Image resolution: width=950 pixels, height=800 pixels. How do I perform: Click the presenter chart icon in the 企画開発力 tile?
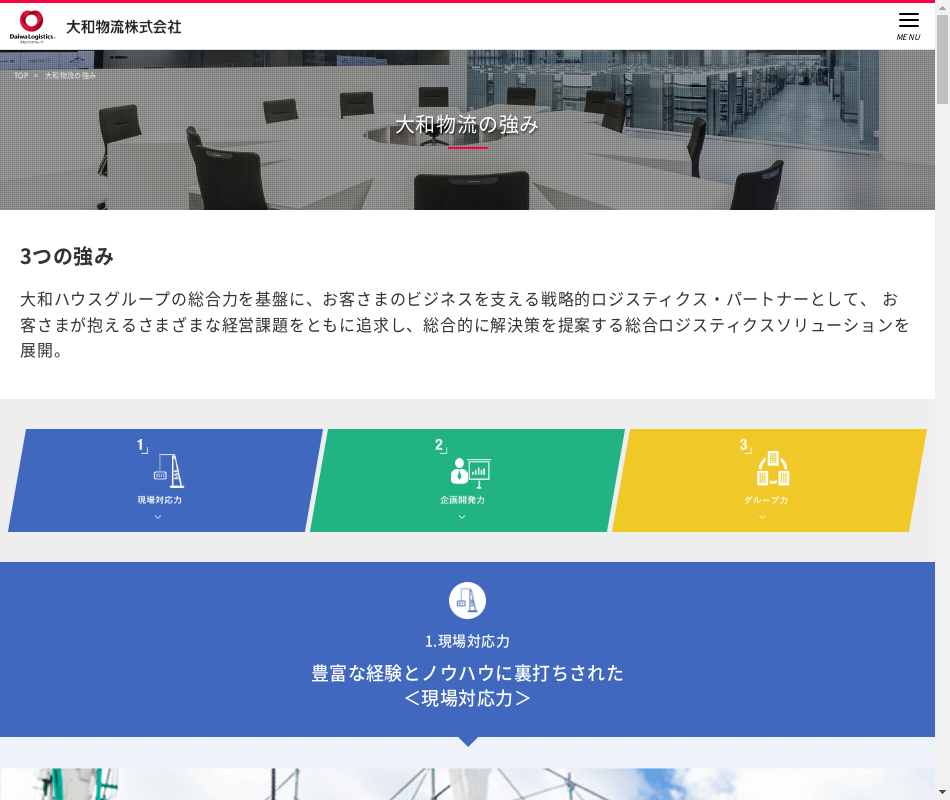click(471, 473)
